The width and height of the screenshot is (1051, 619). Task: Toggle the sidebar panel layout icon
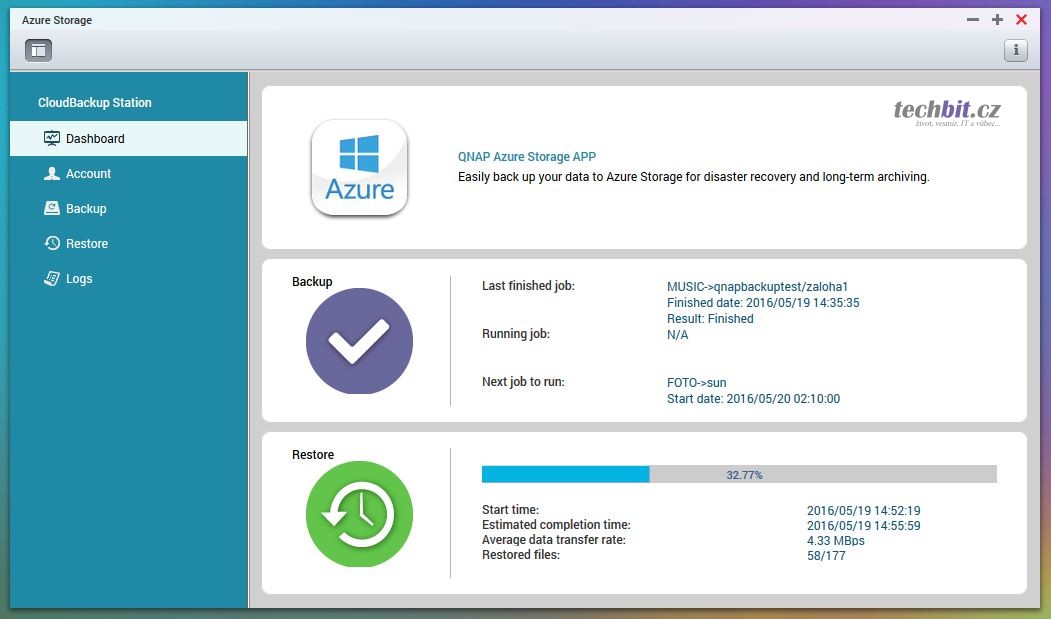coord(38,50)
